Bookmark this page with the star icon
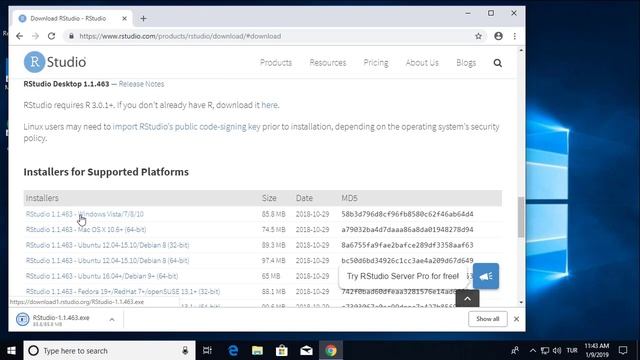Image resolution: width=640 pixels, height=360 pixels. coord(478,36)
